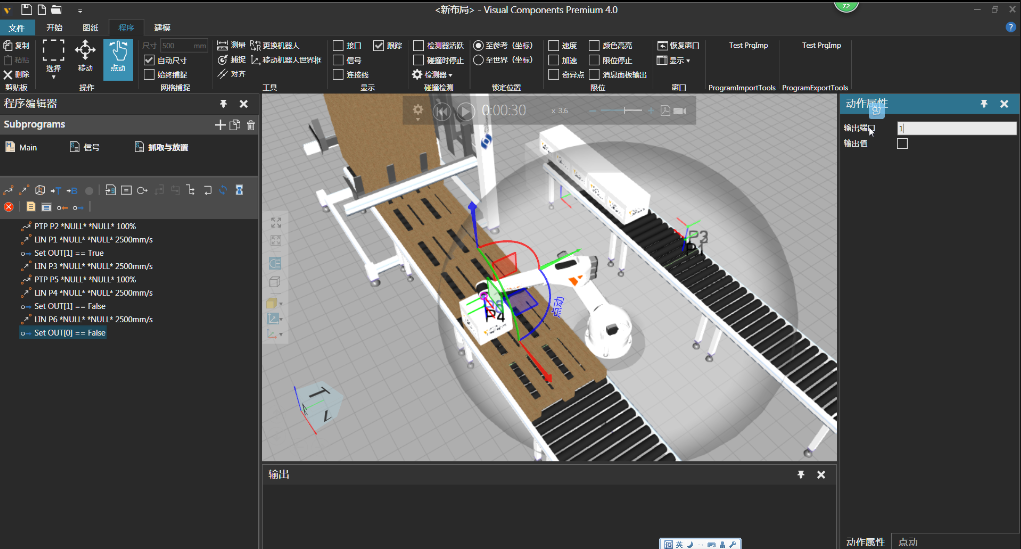1021x549 pixels.
Task: Click the 输出端口 input field
Action: [957, 128]
